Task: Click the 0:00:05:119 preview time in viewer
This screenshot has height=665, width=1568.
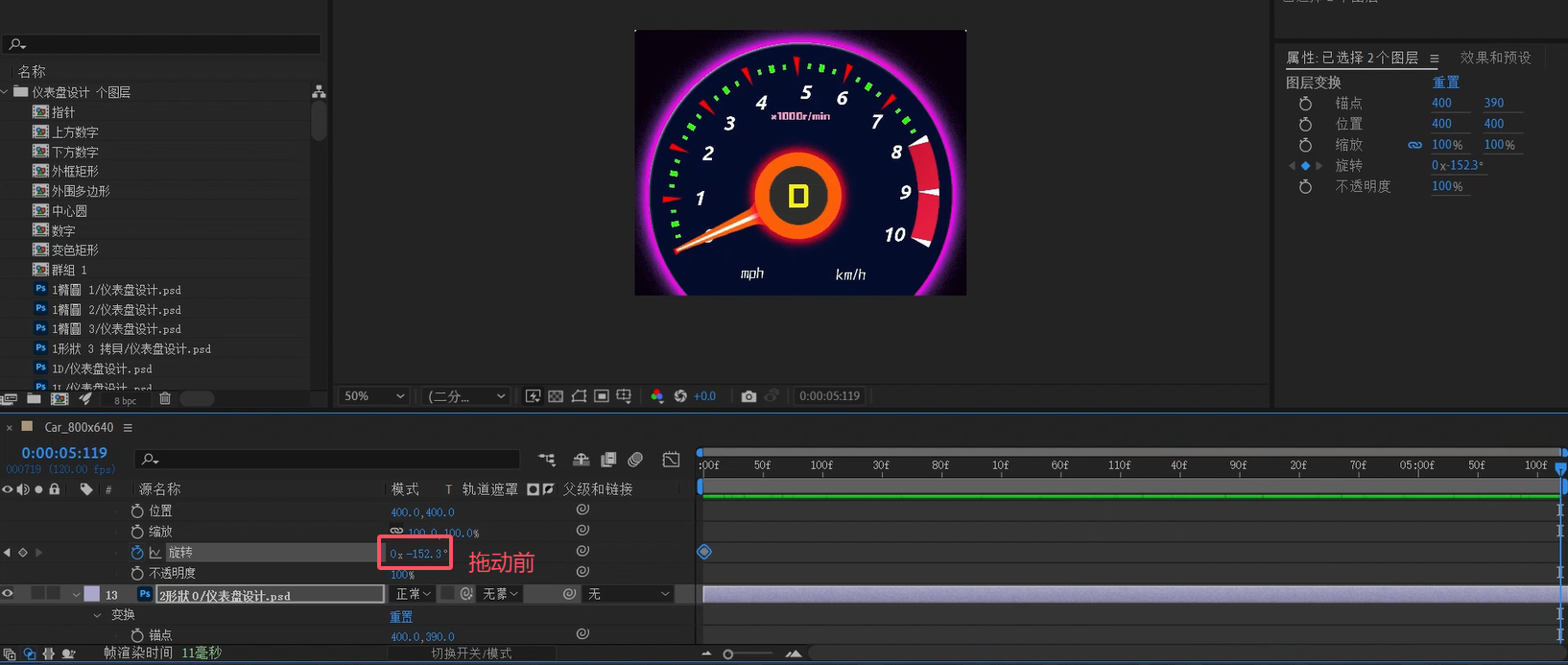Action: pos(830,396)
